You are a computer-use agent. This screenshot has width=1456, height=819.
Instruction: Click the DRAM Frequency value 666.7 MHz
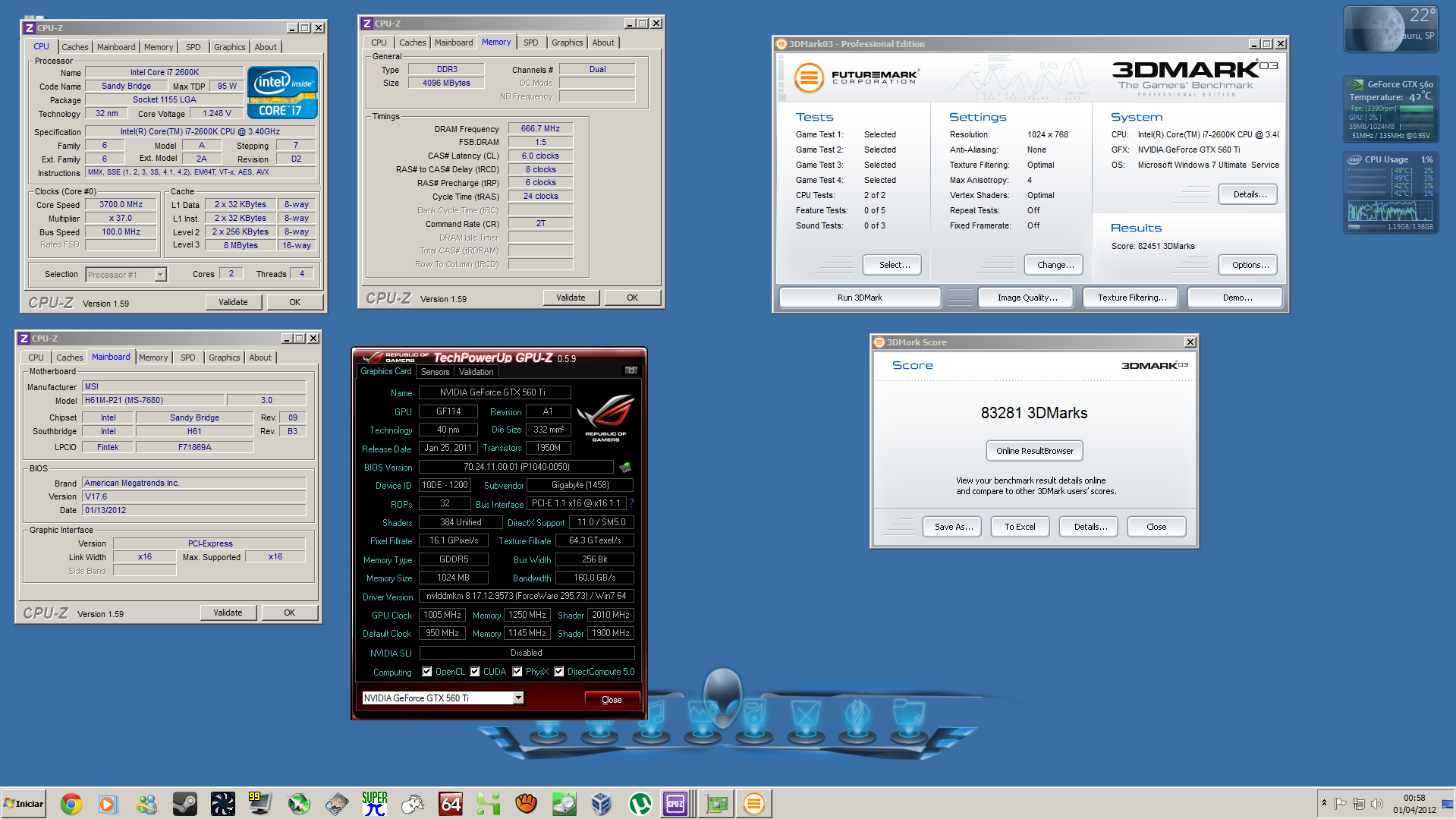click(540, 128)
